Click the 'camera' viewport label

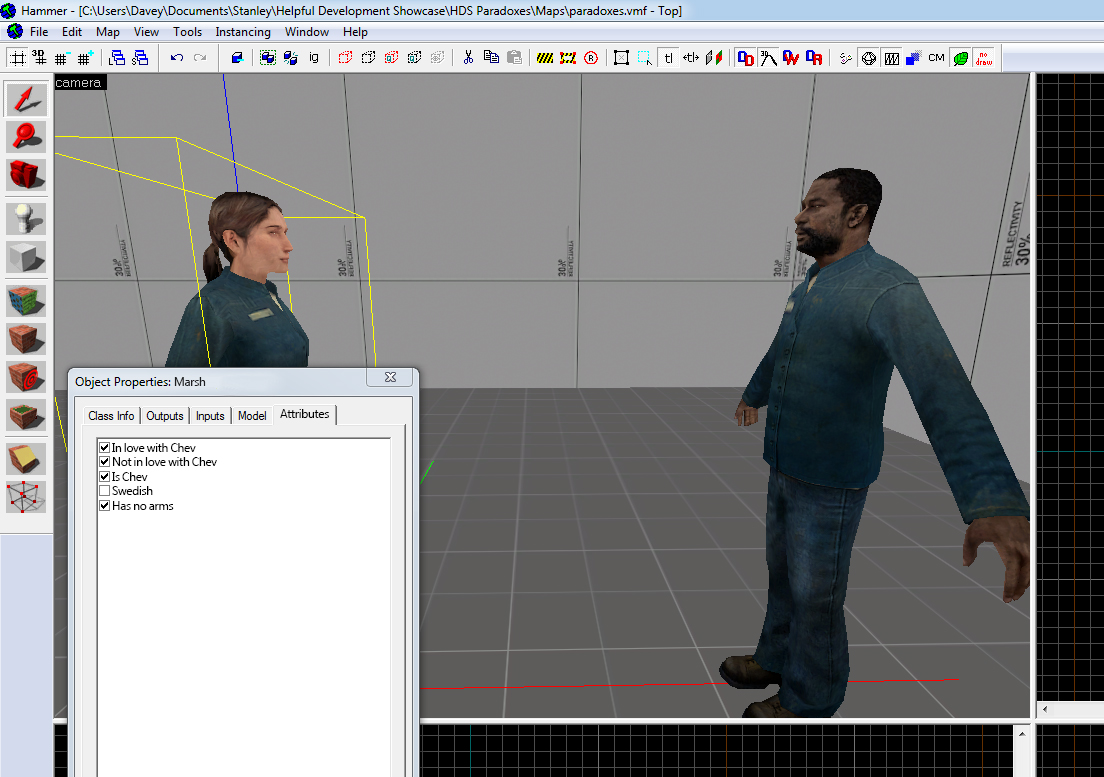tap(78, 82)
